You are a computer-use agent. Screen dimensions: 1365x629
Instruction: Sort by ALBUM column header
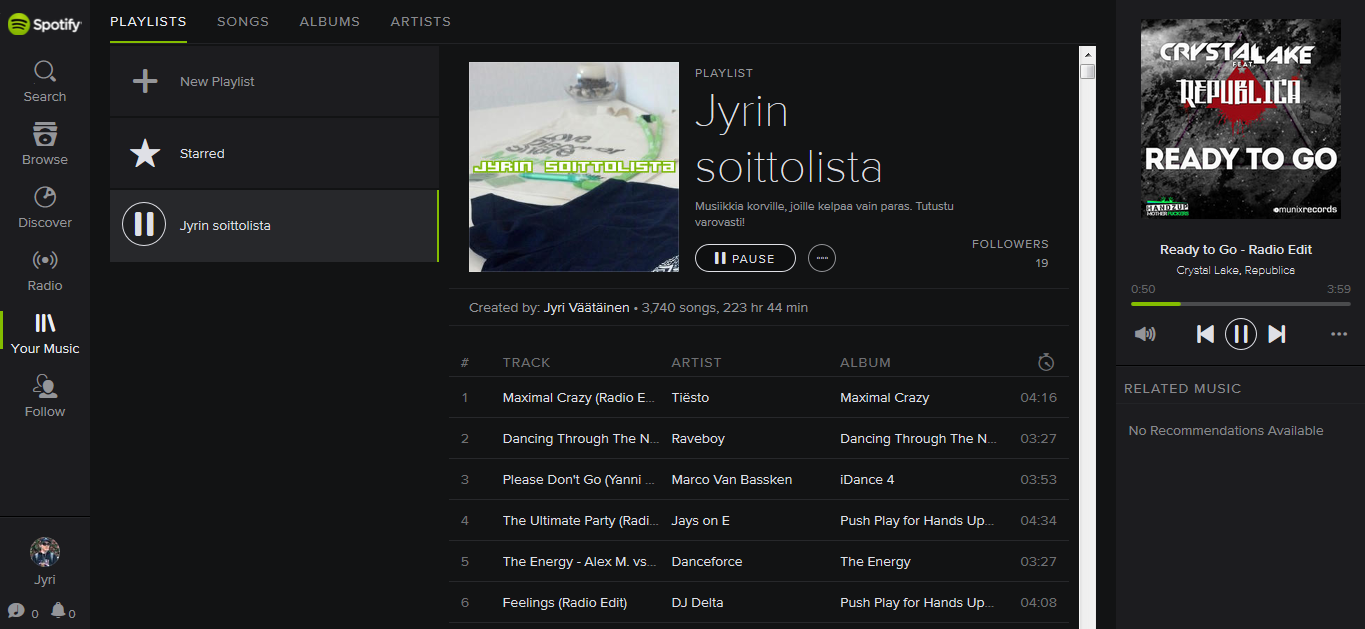(865, 362)
